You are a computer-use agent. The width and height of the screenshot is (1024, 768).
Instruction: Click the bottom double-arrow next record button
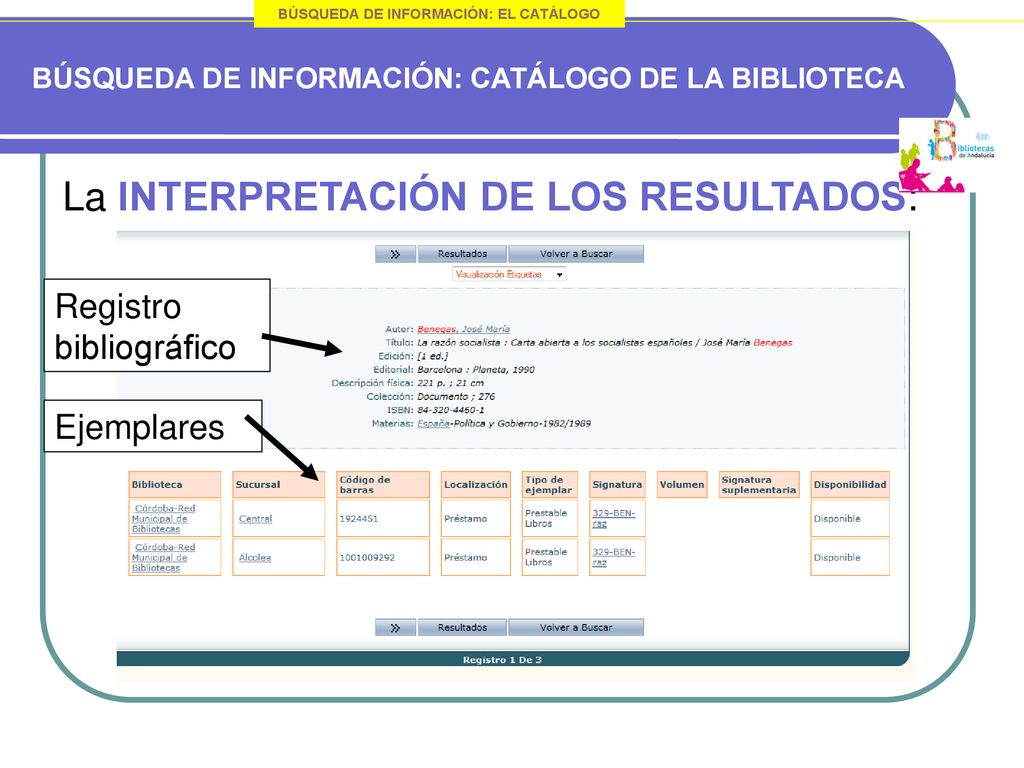click(x=395, y=628)
